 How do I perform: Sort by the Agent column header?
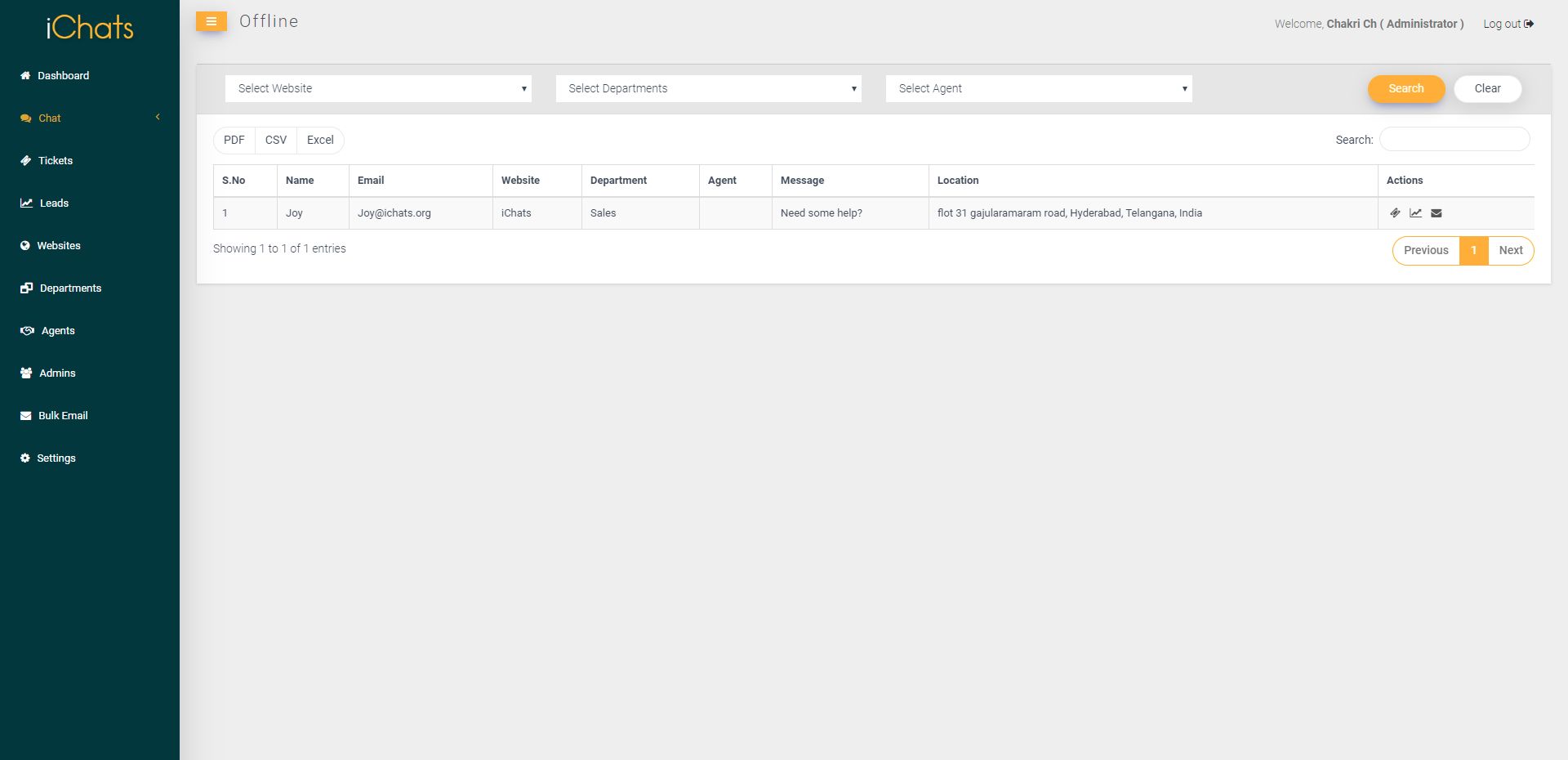[736, 181]
